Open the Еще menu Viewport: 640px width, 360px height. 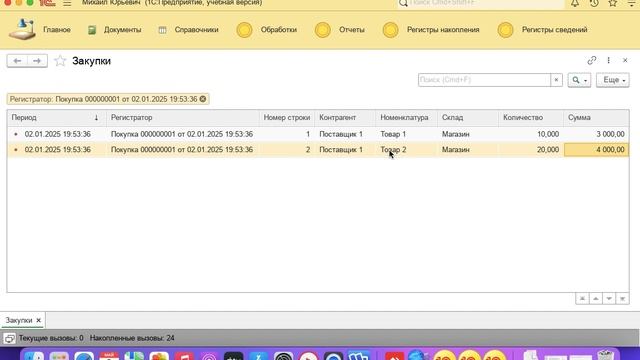point(613,80)
